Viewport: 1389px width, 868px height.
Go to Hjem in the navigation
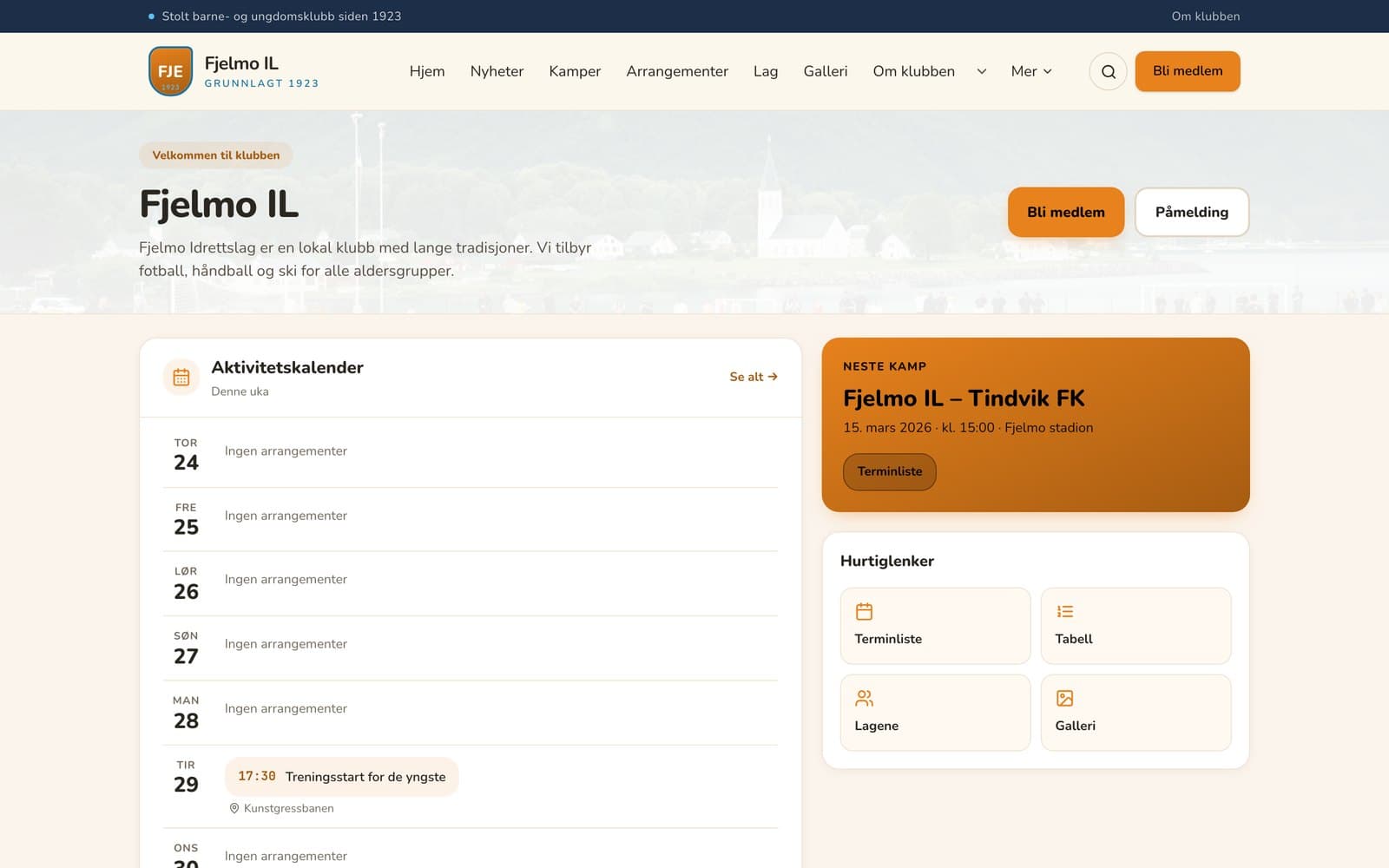pyautogui.click(x=427, y=71)
